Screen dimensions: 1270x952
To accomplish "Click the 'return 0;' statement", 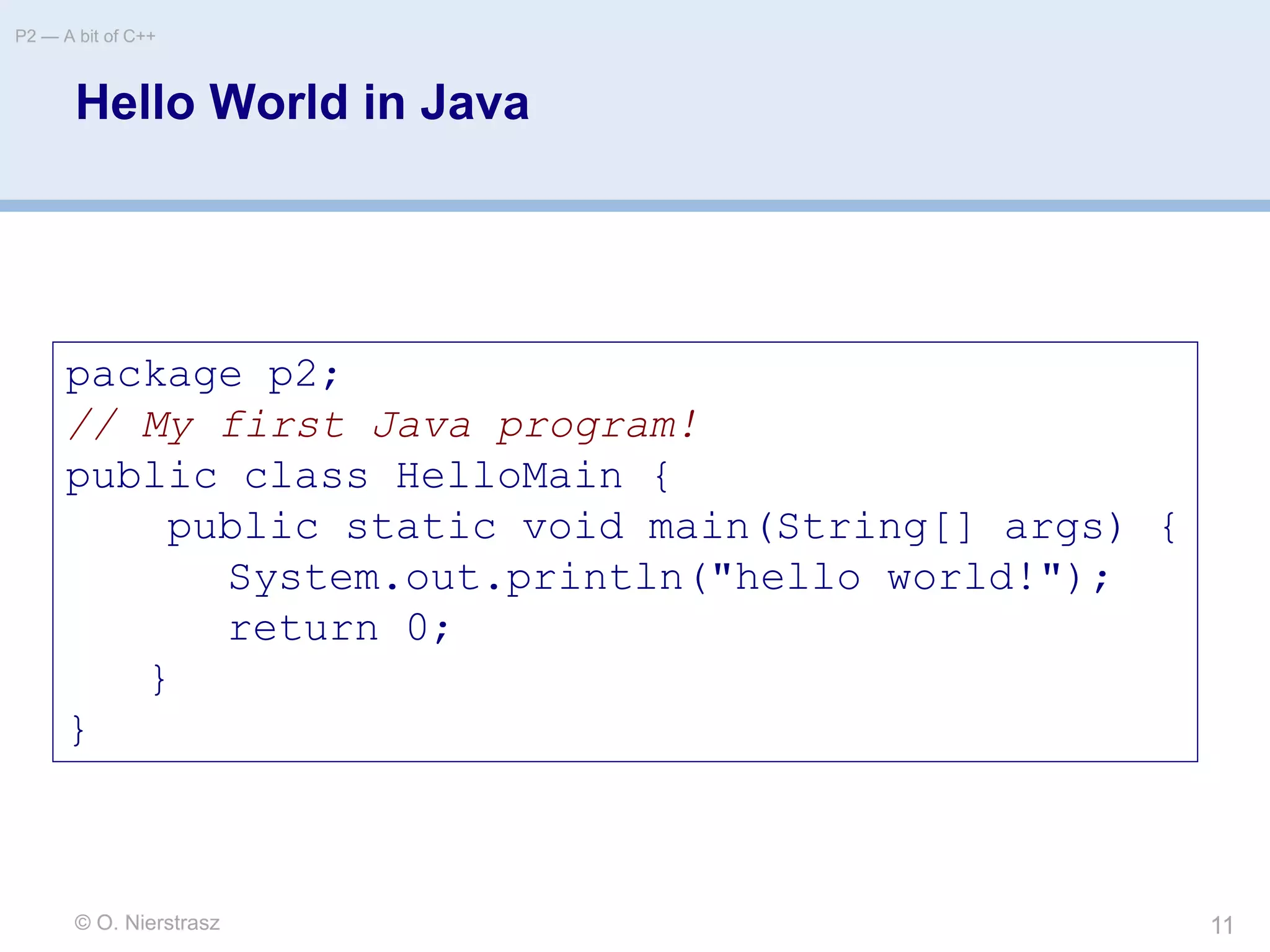I will [x=339, y=628].
